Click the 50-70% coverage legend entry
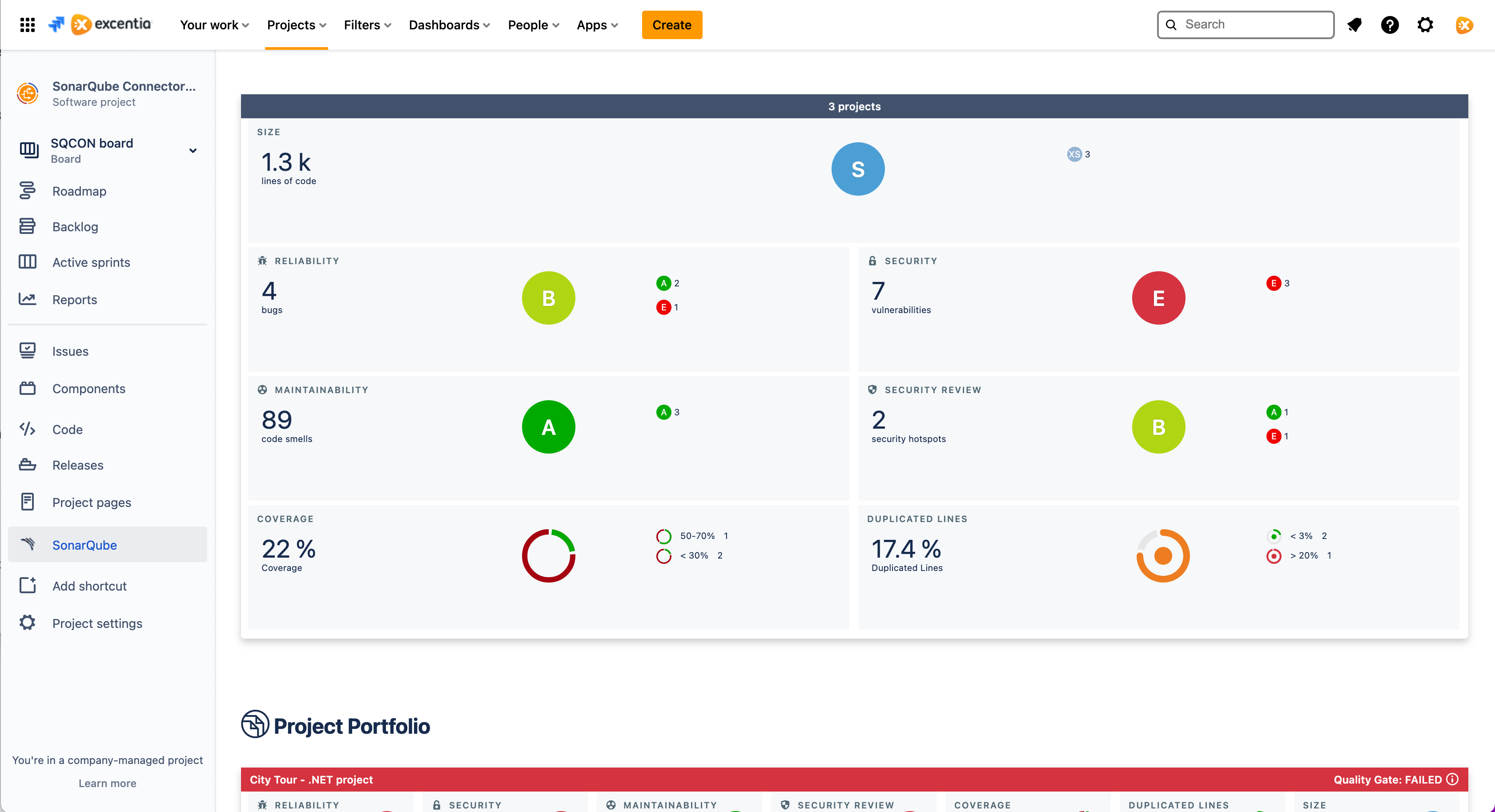This screenshot has height=812, width=1495. (692, 536)
